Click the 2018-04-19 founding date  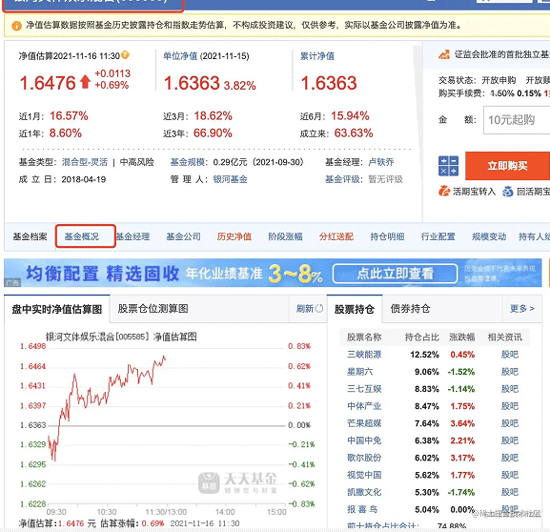(x=83, y=179)
